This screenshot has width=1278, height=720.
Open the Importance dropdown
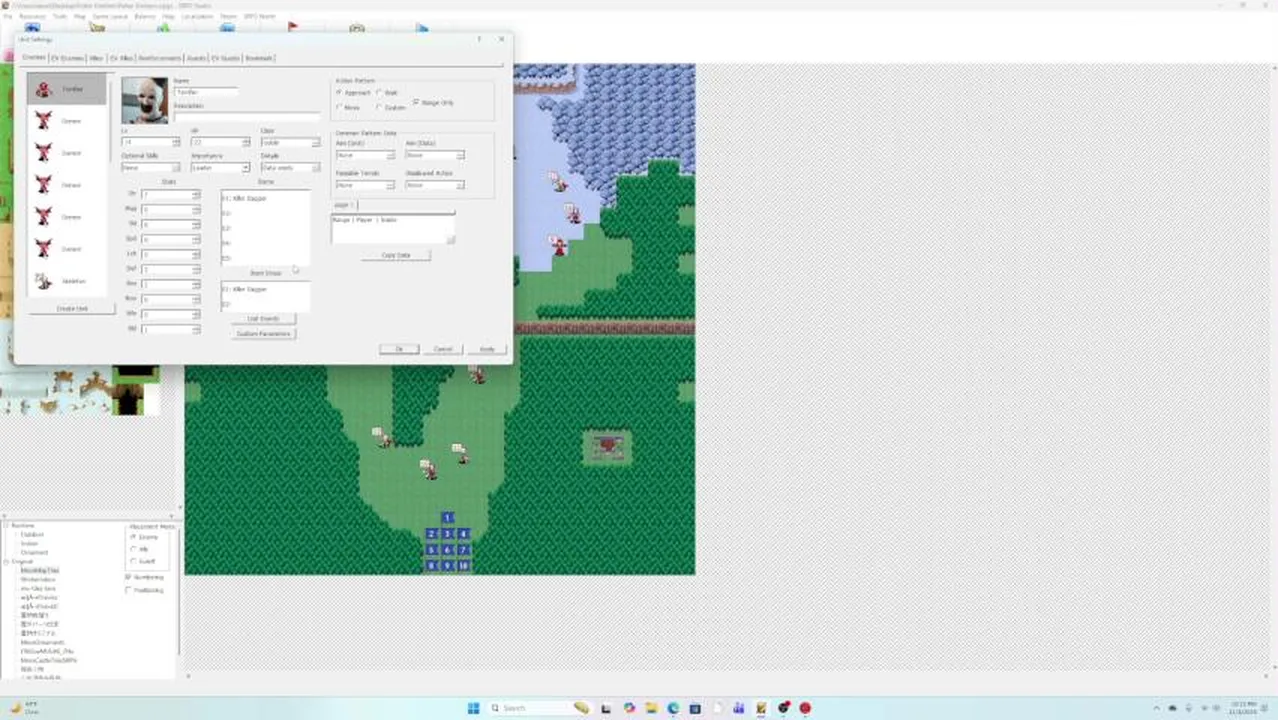(x=220, y=168)
